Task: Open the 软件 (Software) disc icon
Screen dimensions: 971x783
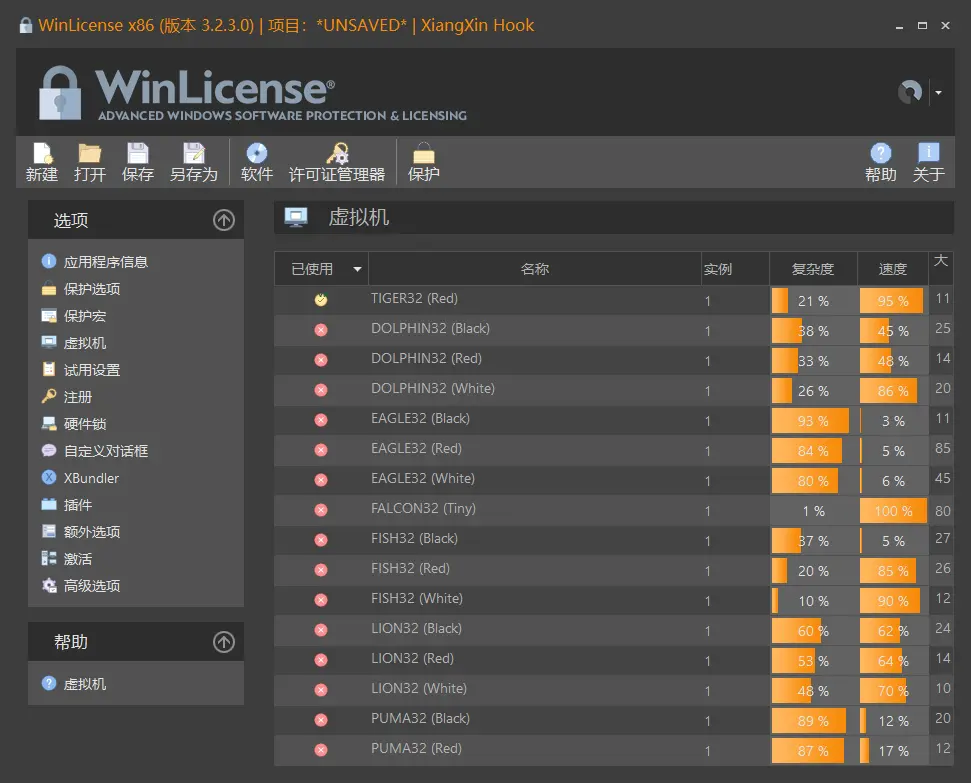Action: pyautogui.click(x=256, y=162)
